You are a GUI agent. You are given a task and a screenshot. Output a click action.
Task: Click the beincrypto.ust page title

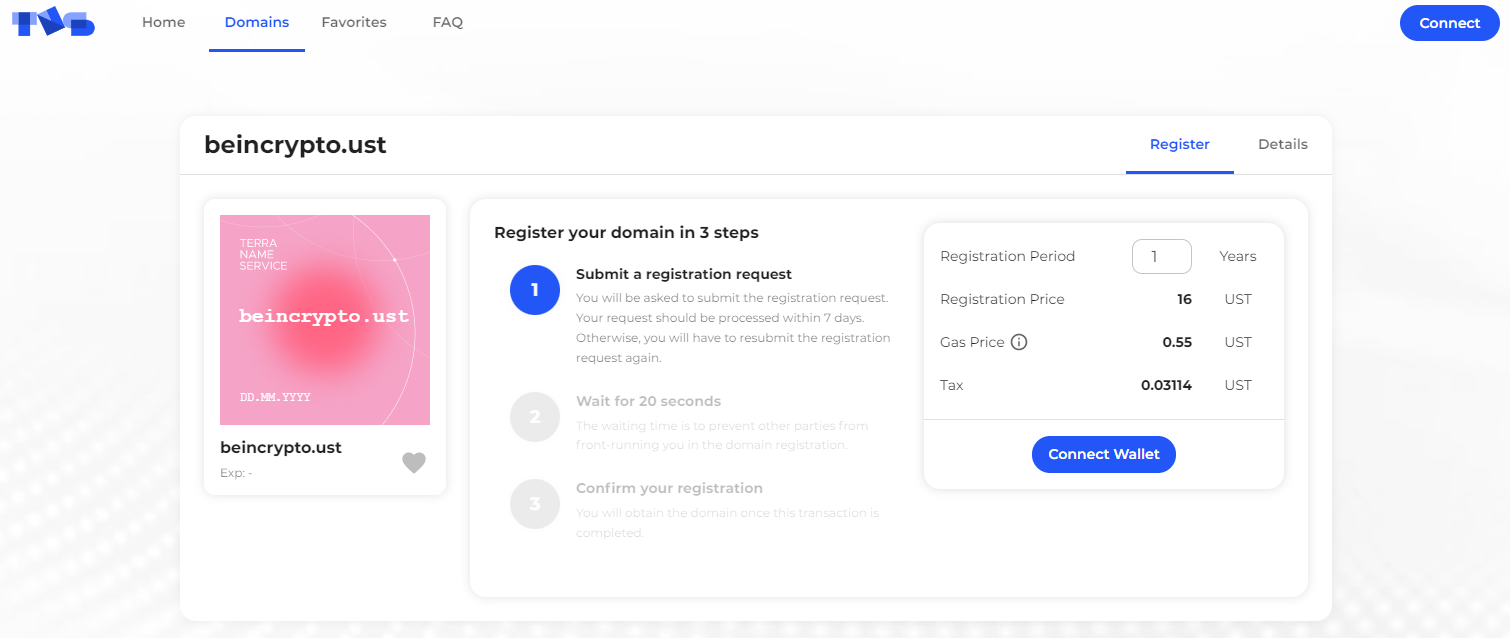coord(295,145)
